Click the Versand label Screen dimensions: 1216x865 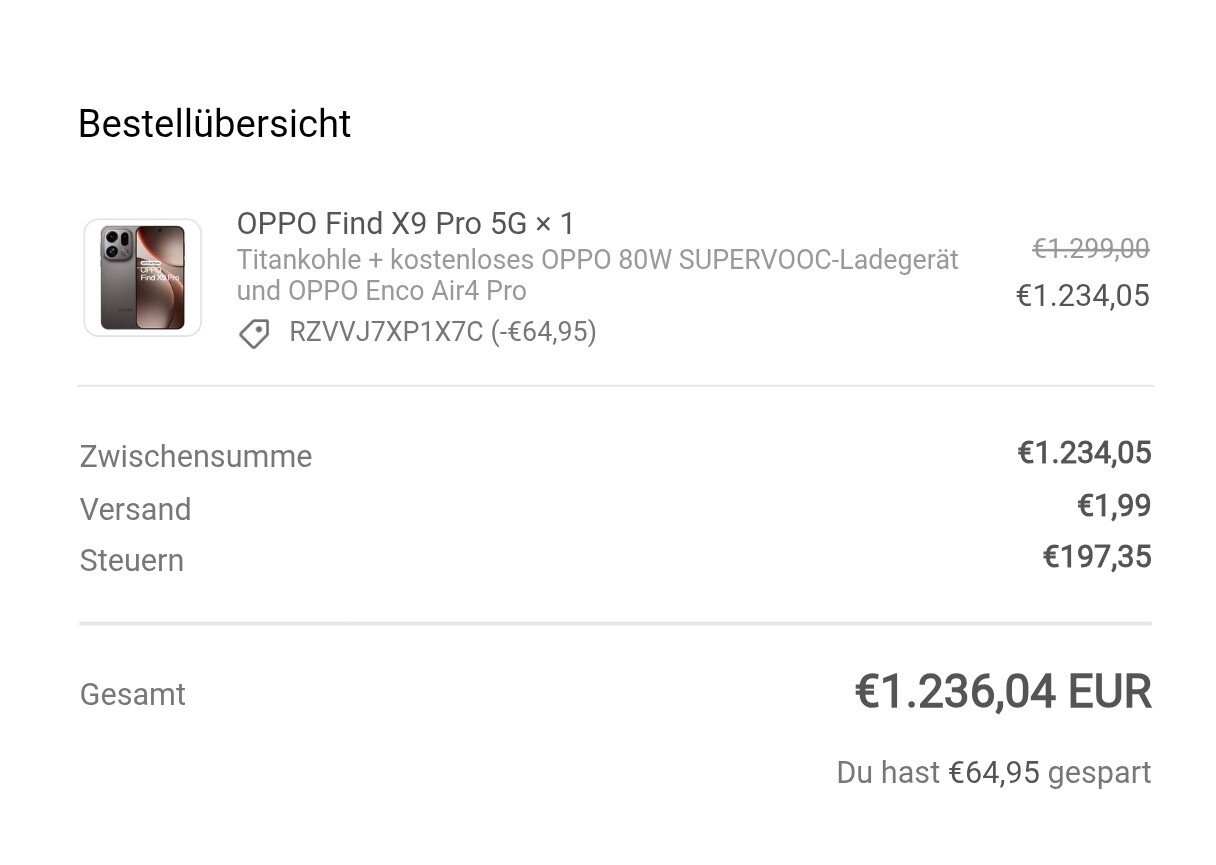(135, 509)
